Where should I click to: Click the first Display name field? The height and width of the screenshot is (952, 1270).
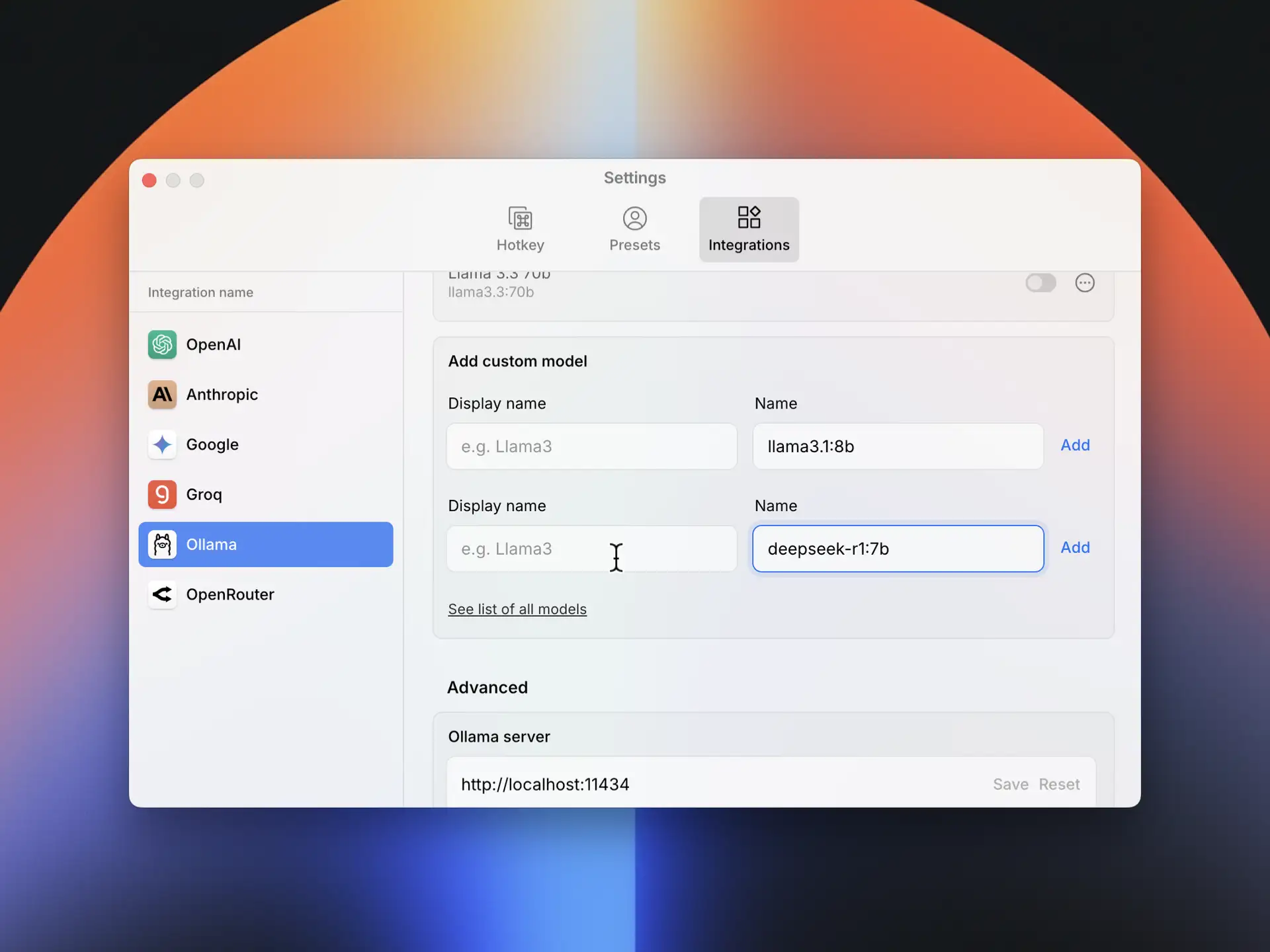(x=591, y=446)
